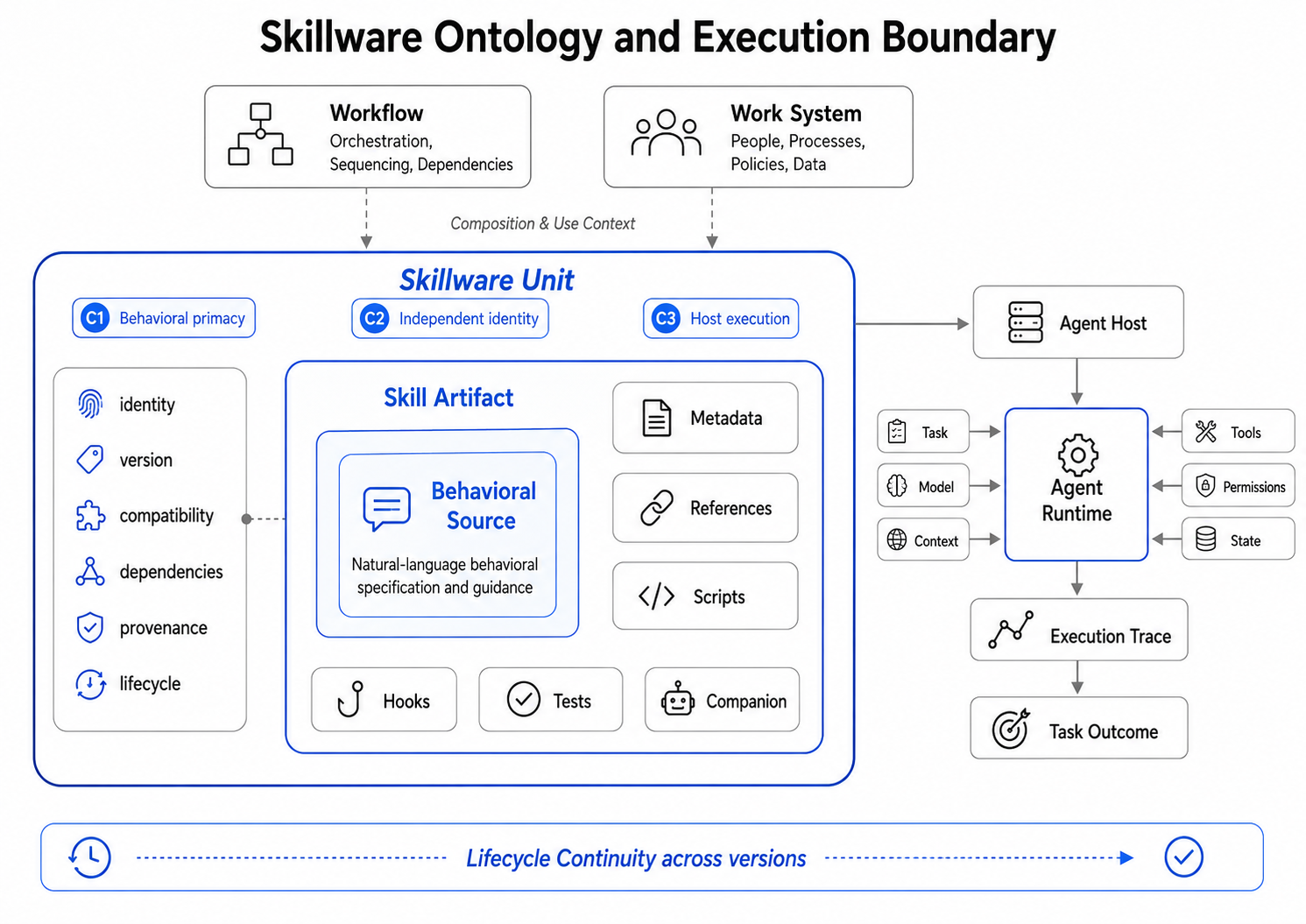1306x924 pixels.
Task: Click the Tests label
Action: tap(572, 702)
